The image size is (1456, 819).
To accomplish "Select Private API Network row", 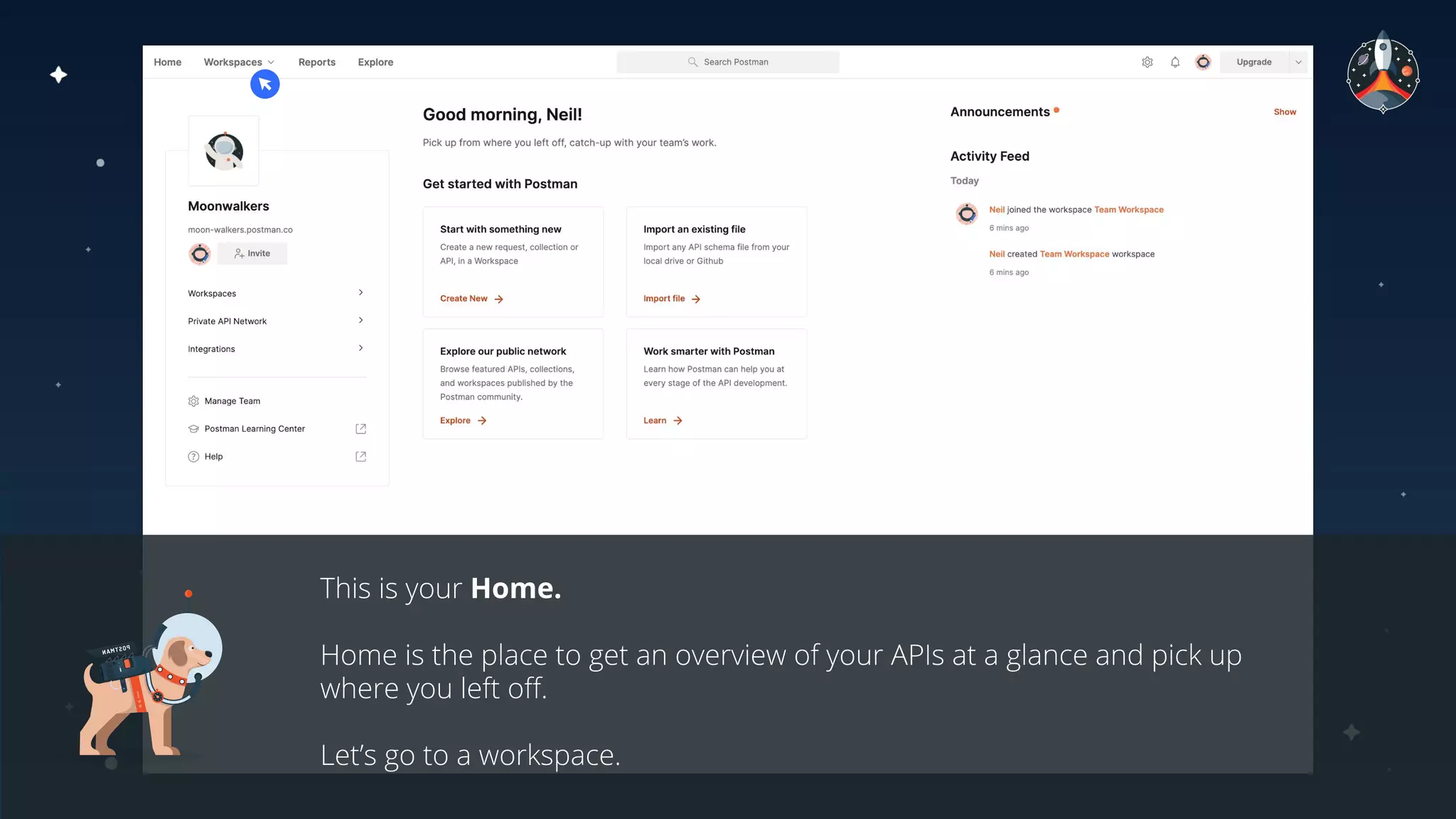I will coord(277,321).
